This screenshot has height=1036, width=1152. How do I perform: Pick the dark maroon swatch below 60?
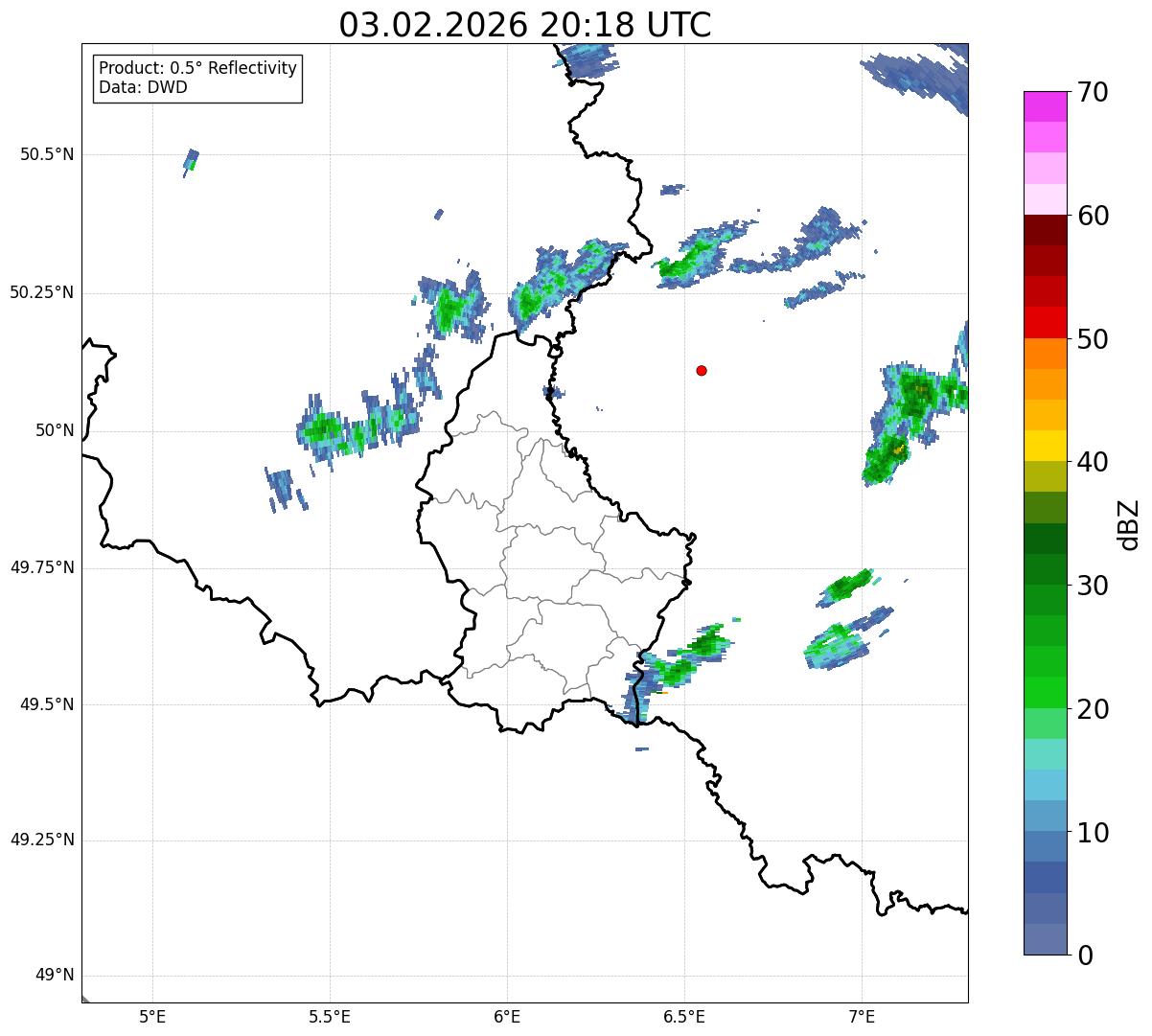click(1046, 230)
